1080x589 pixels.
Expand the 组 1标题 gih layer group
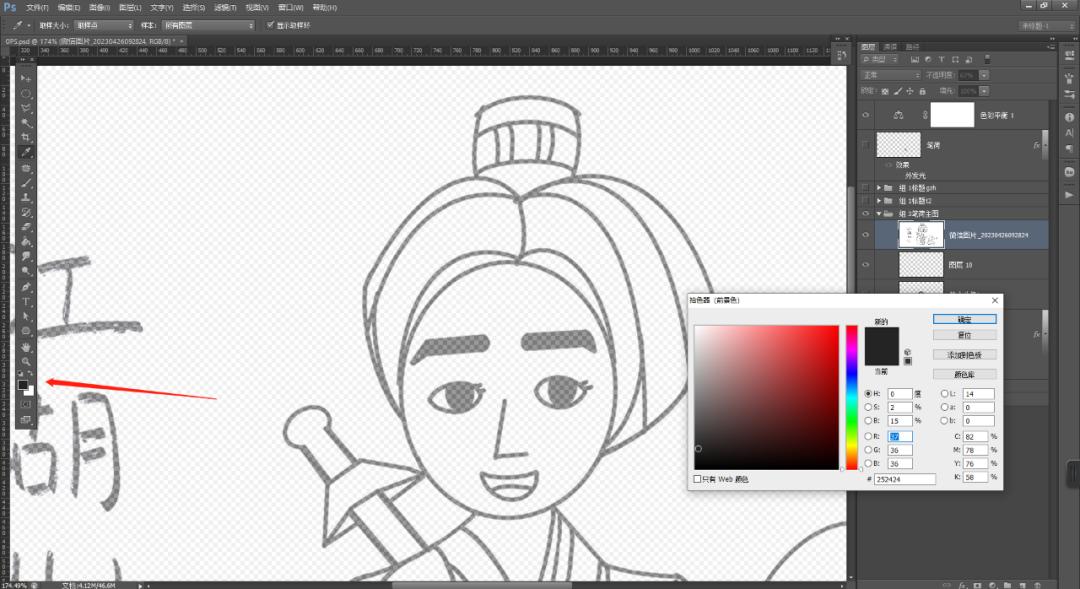click(x=879, y=187)
